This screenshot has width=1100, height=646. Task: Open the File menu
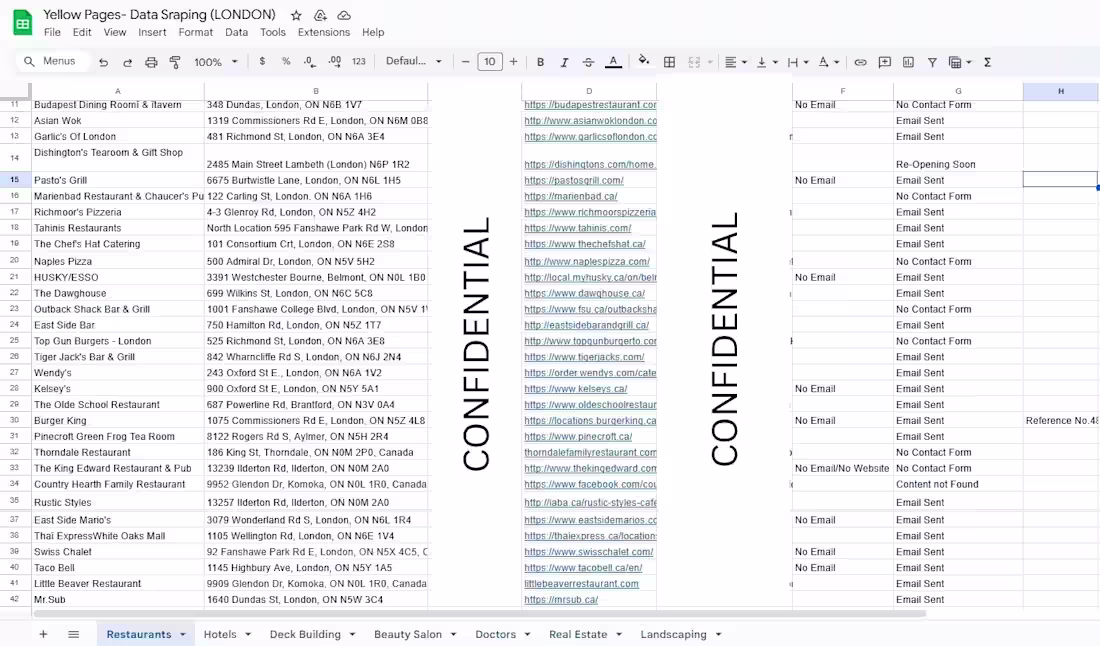click(52, 32)
